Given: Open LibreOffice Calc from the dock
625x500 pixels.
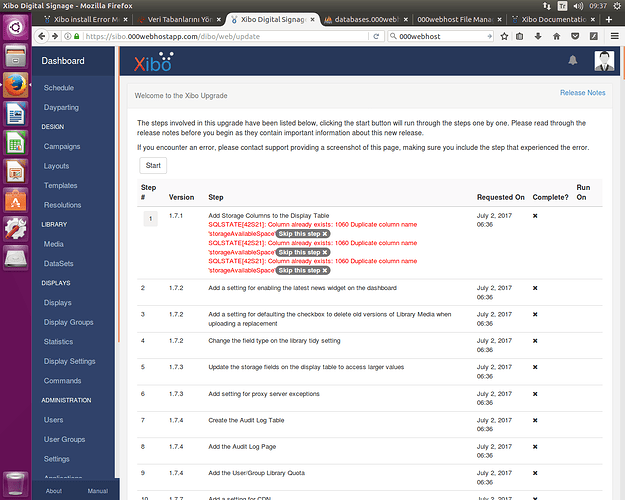Looking at the screenshot, I should pos(16,143).
